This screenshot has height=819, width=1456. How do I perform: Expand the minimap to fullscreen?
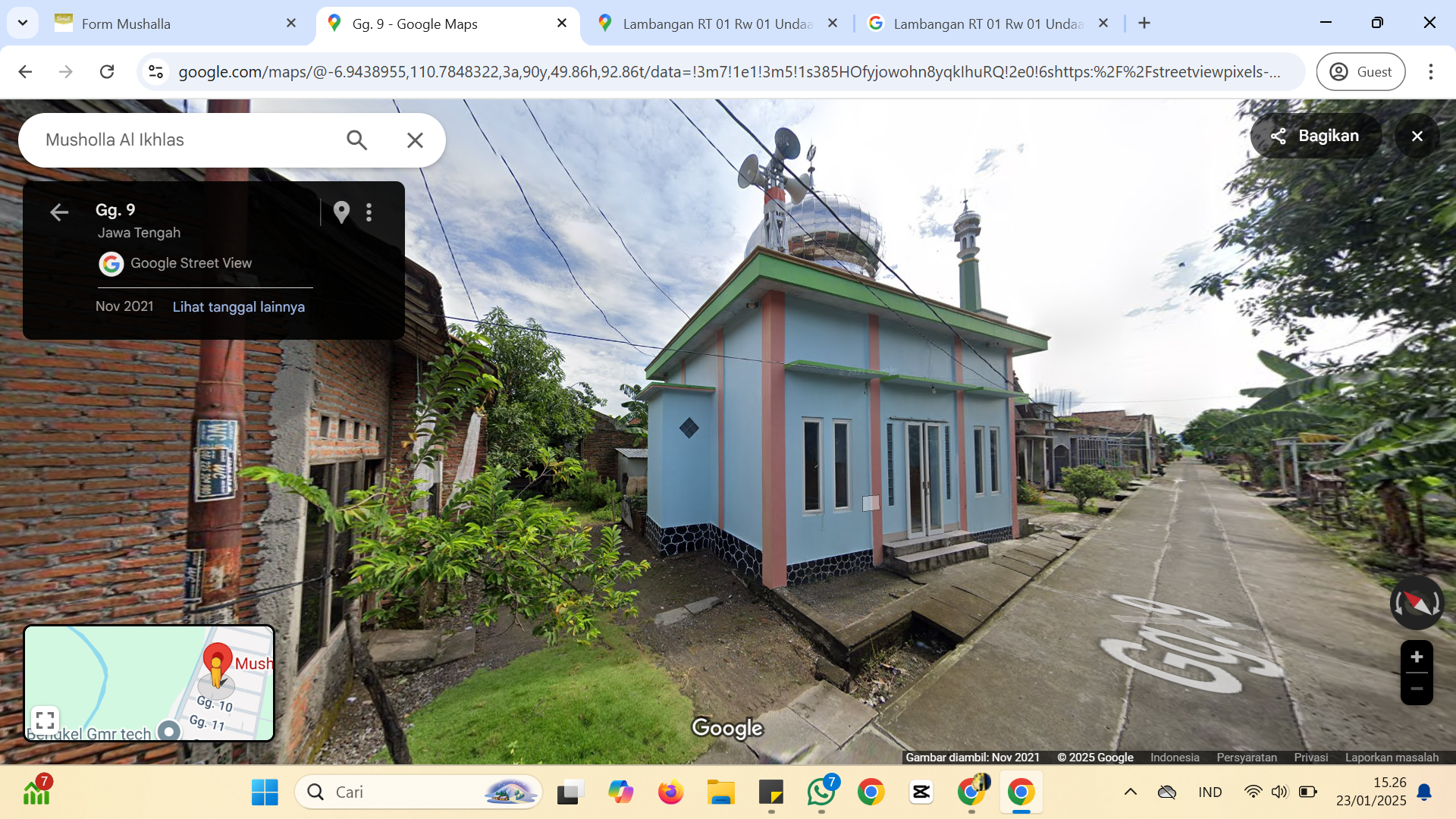click(45, 720)
